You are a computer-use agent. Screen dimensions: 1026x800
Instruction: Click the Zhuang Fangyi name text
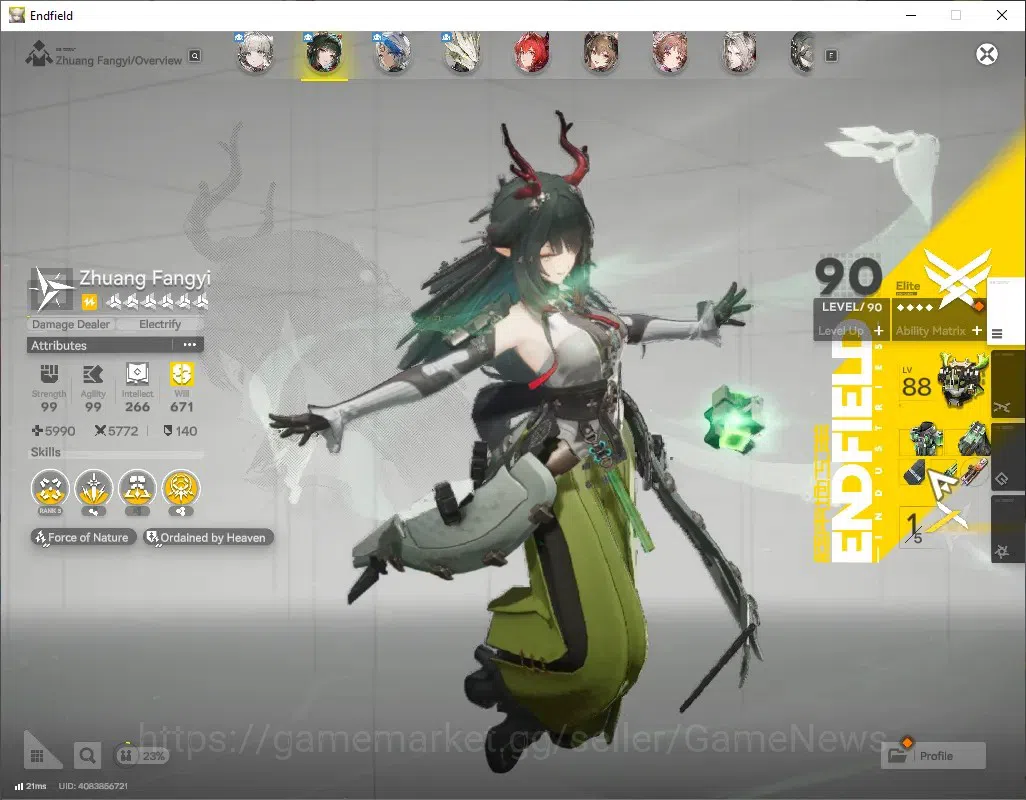pyautogui.click(x=145, y=279)
